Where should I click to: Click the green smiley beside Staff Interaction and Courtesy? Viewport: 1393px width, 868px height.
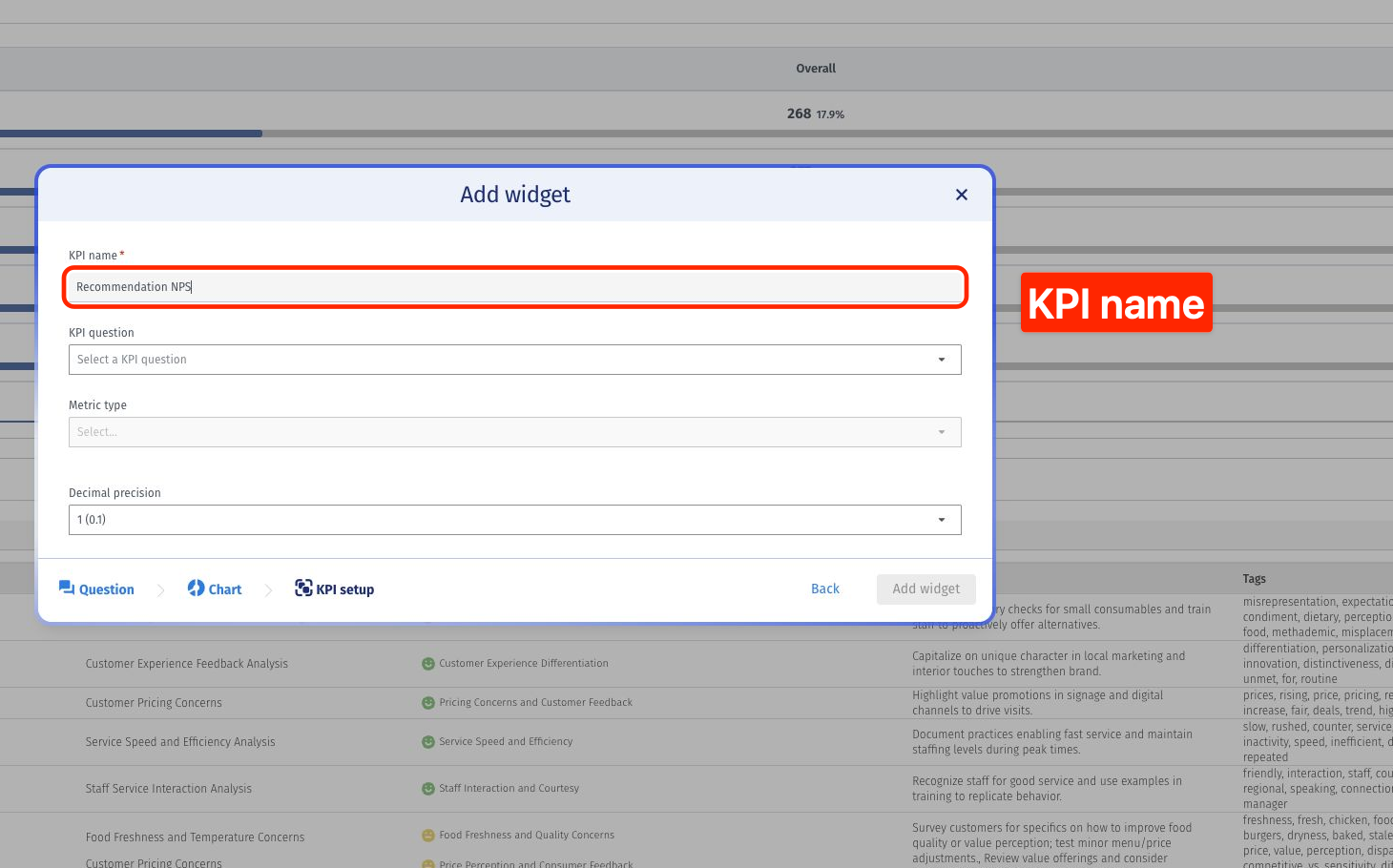point(428,789)
